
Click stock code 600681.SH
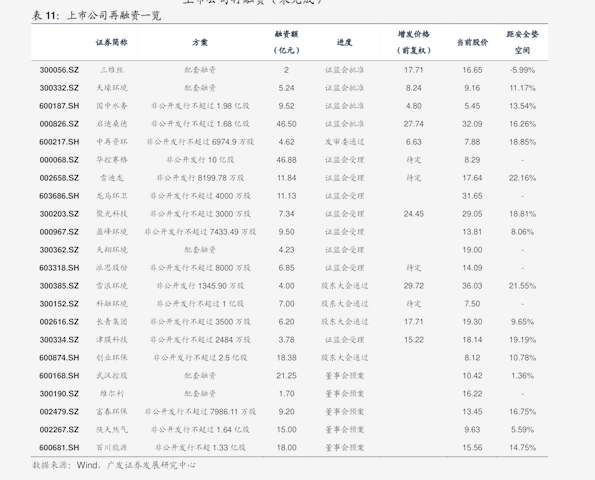coord(59,448)
